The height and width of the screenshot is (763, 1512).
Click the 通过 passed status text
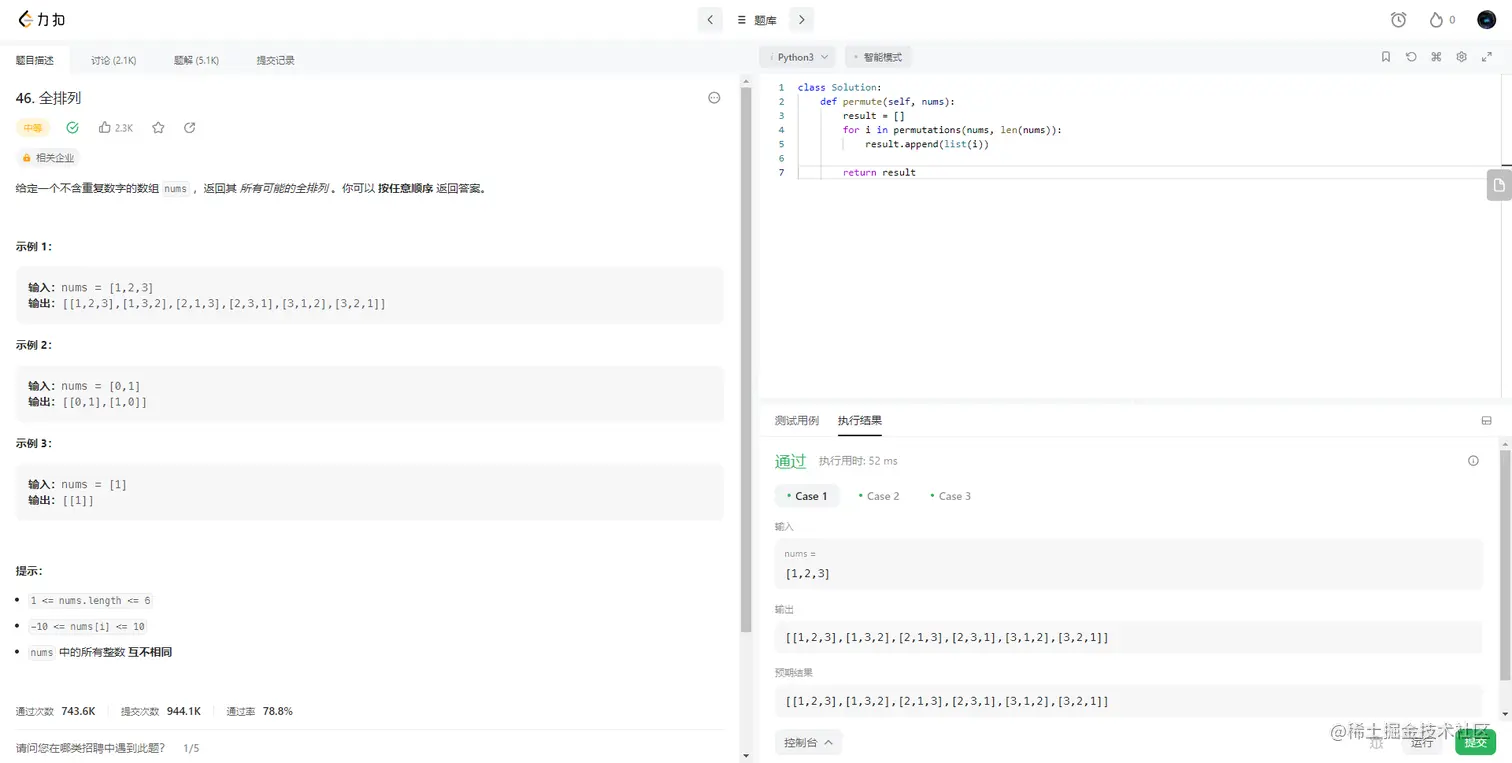pos(790,461)
